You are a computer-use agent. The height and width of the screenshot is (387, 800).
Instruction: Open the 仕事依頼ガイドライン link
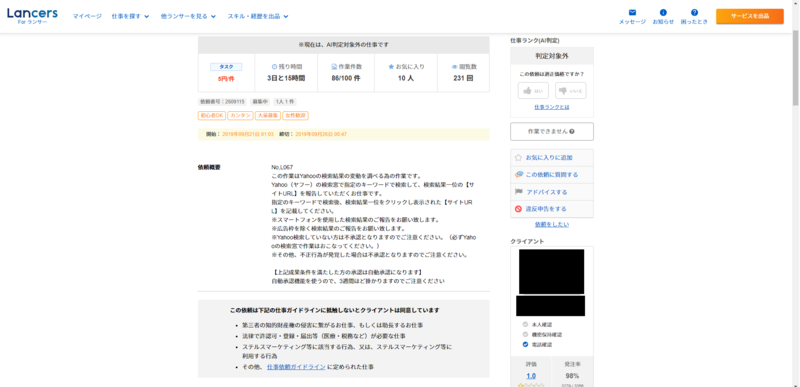click(296, 367)
